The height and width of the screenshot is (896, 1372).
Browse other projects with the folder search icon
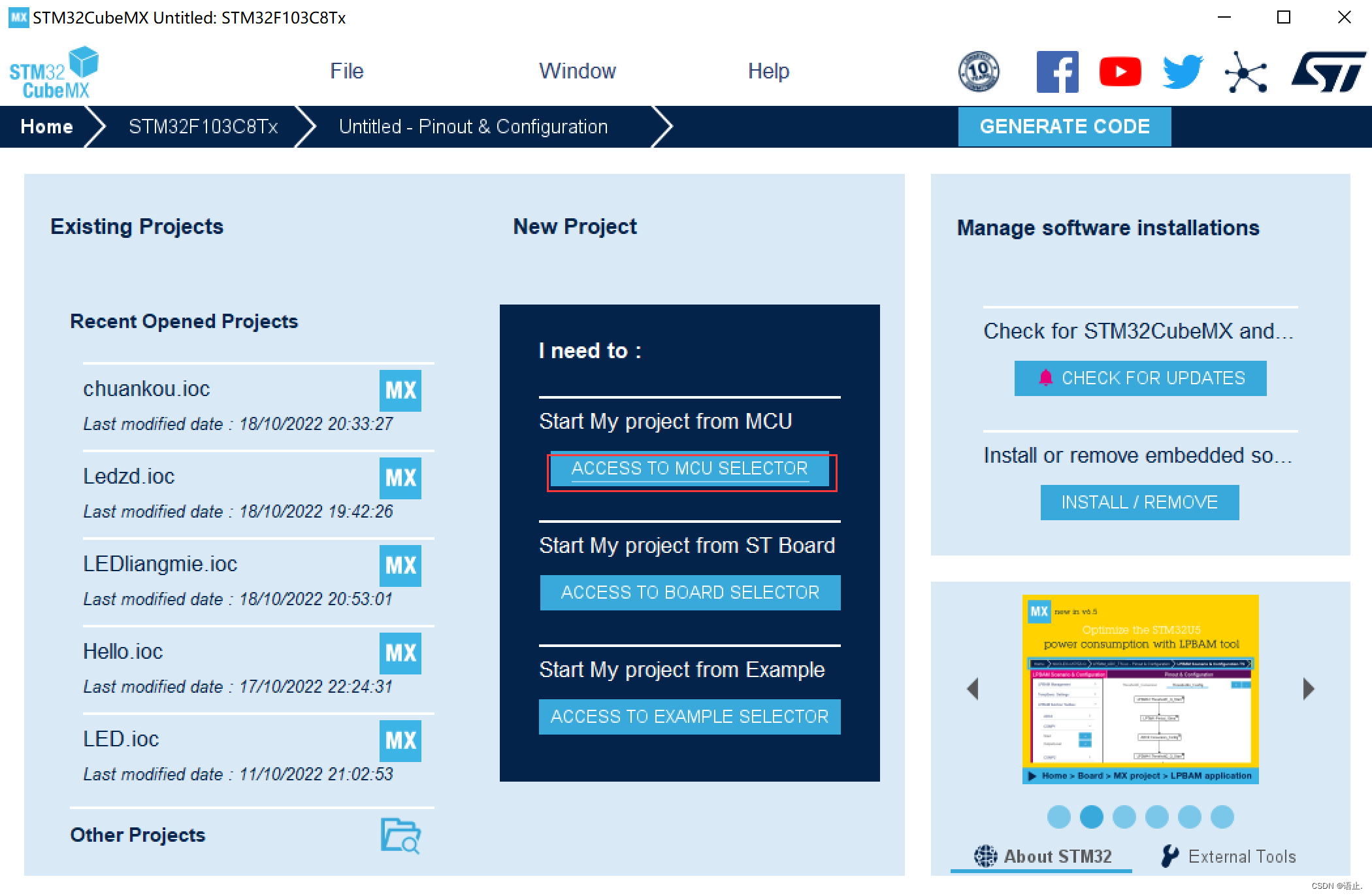click(400, 836)
